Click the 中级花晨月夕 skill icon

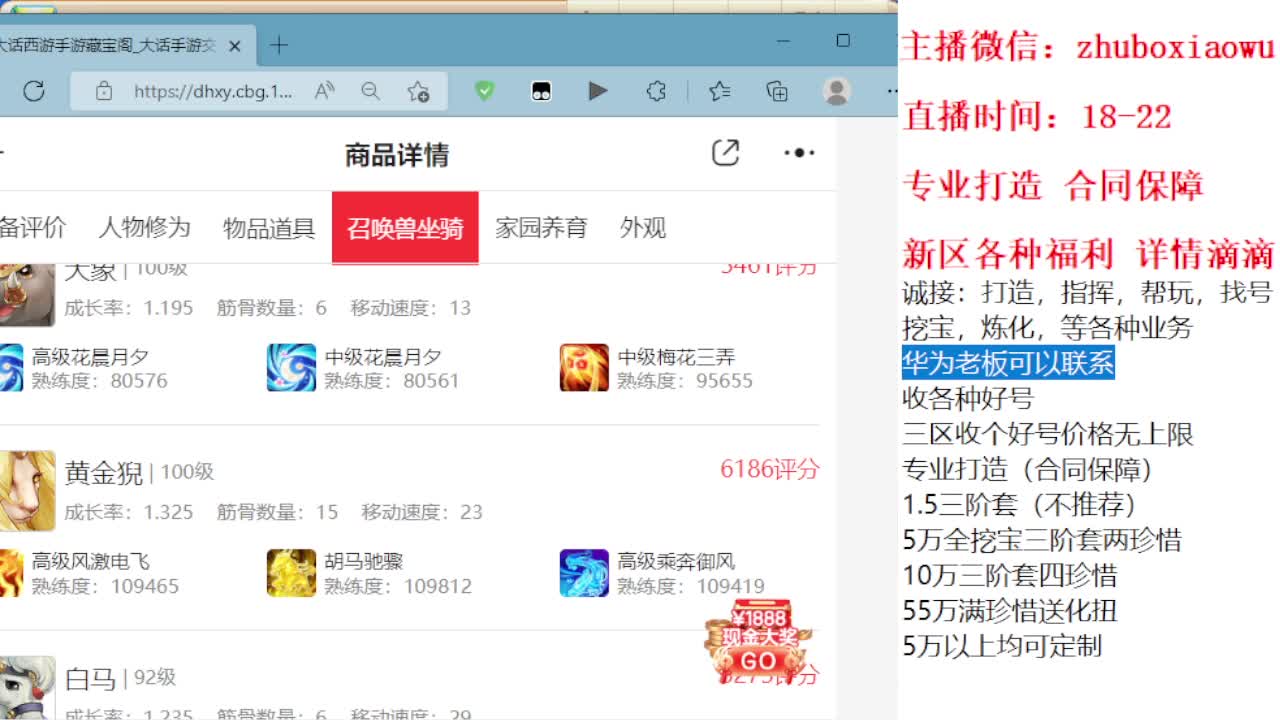click(291, 367)
